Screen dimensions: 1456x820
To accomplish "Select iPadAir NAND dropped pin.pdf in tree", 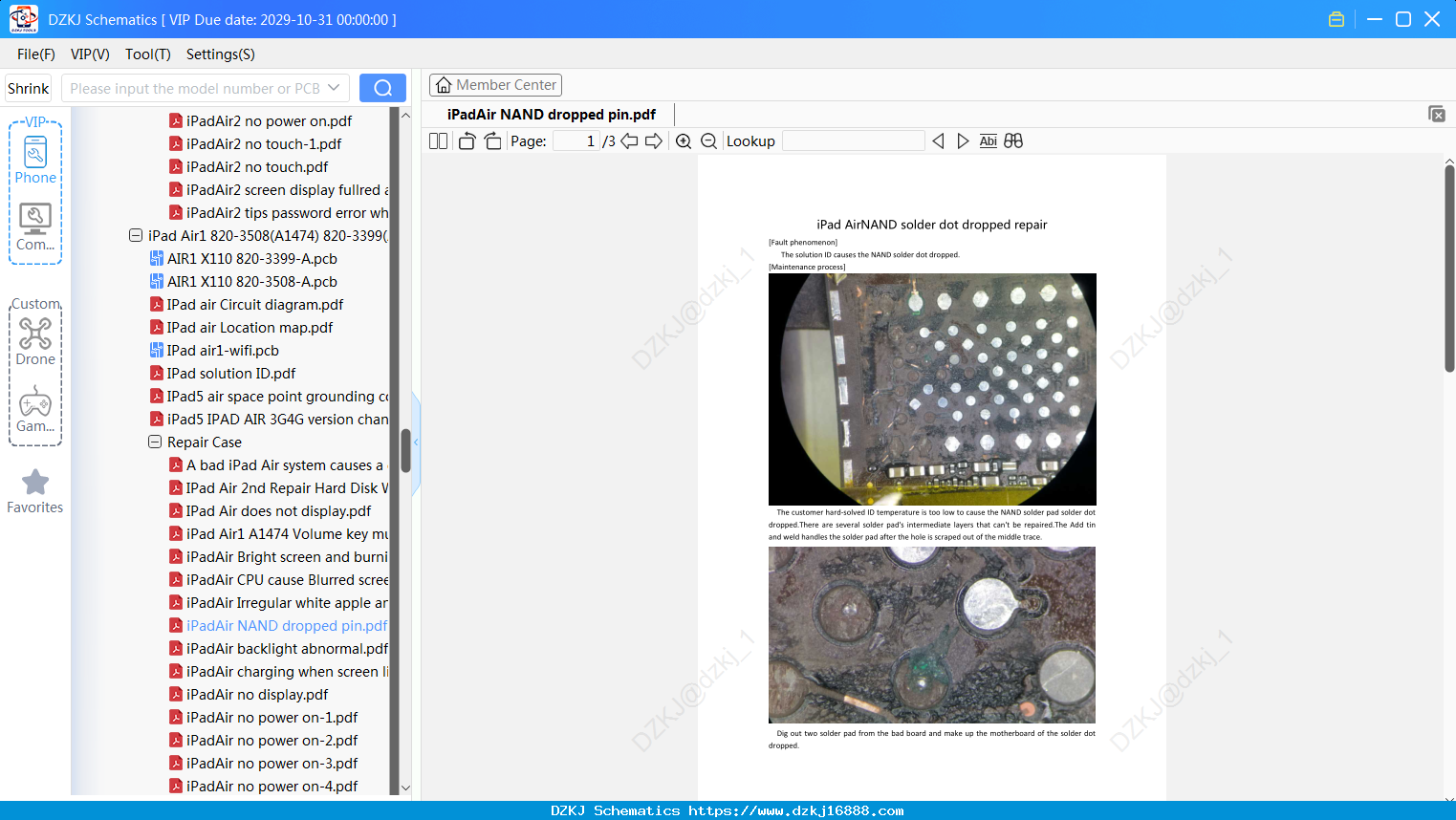I will point(278,626).
